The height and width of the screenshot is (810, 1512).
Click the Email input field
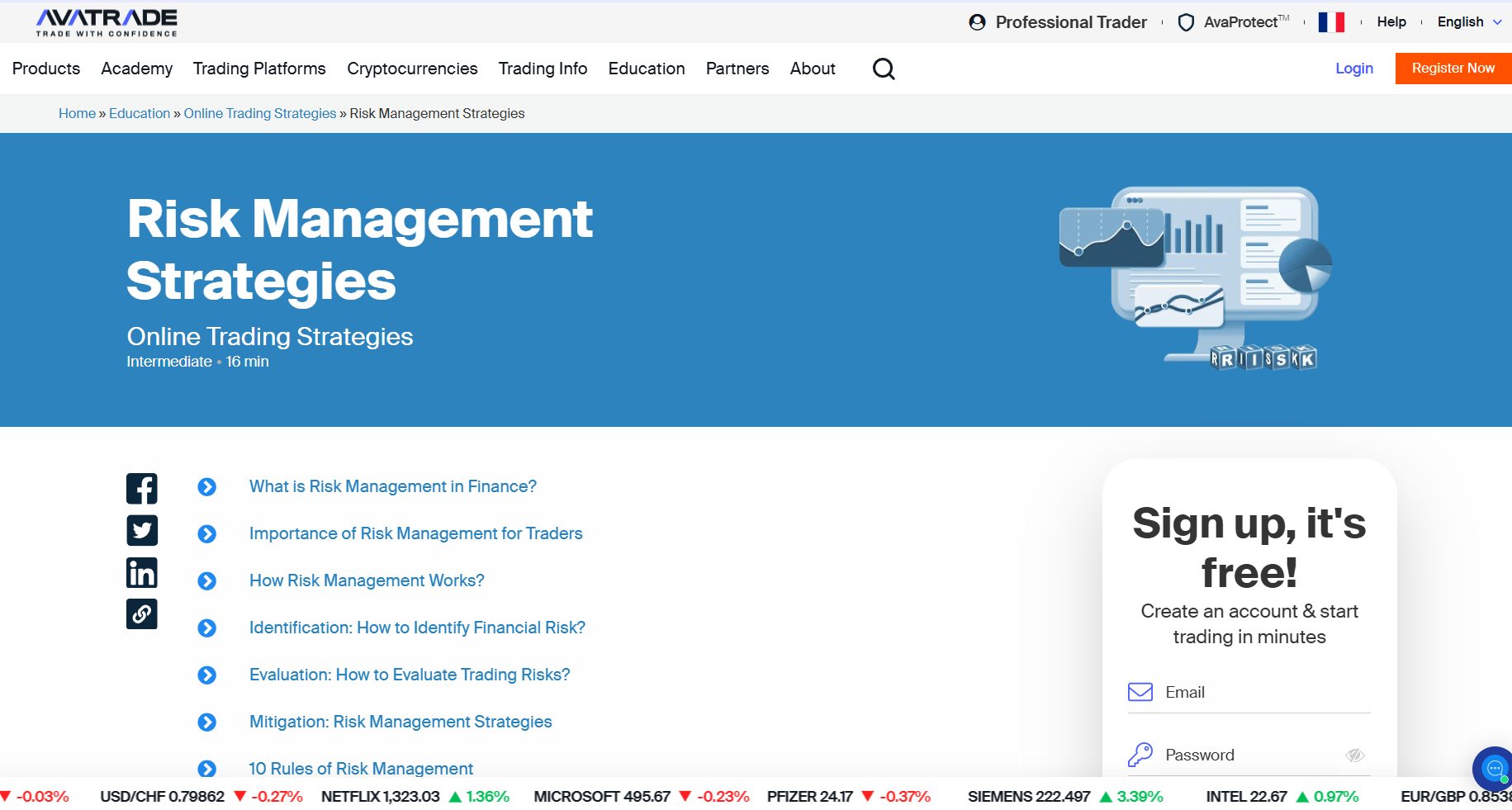point(1249,692)
